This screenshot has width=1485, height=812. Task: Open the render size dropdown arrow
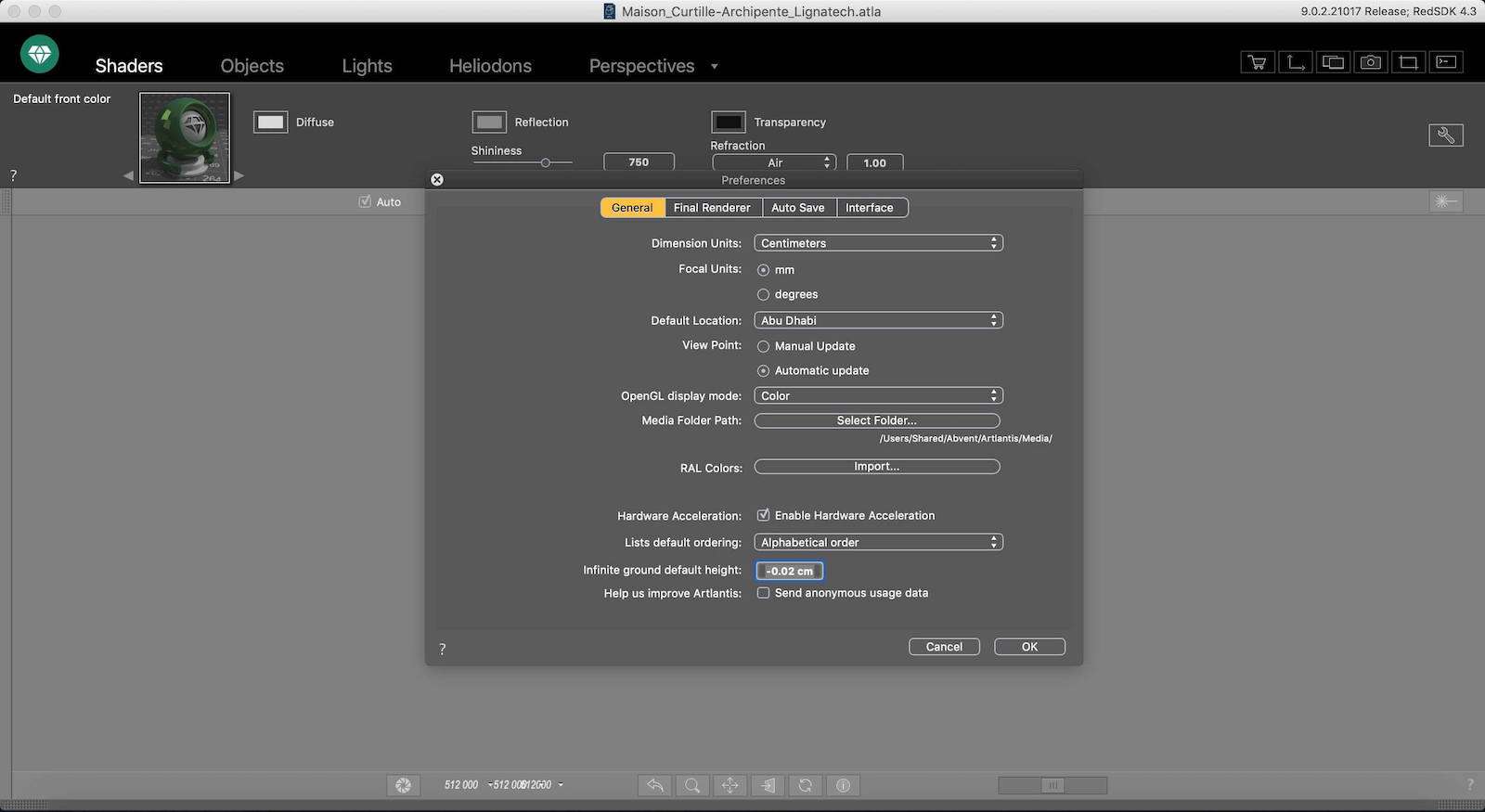[561, 785]
